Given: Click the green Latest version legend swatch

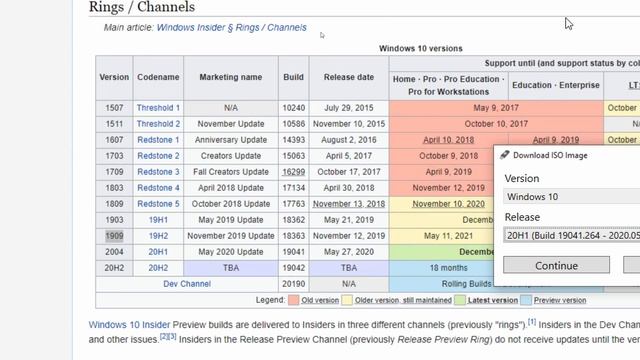Looking at the screenshot, I should click(460, 300).
